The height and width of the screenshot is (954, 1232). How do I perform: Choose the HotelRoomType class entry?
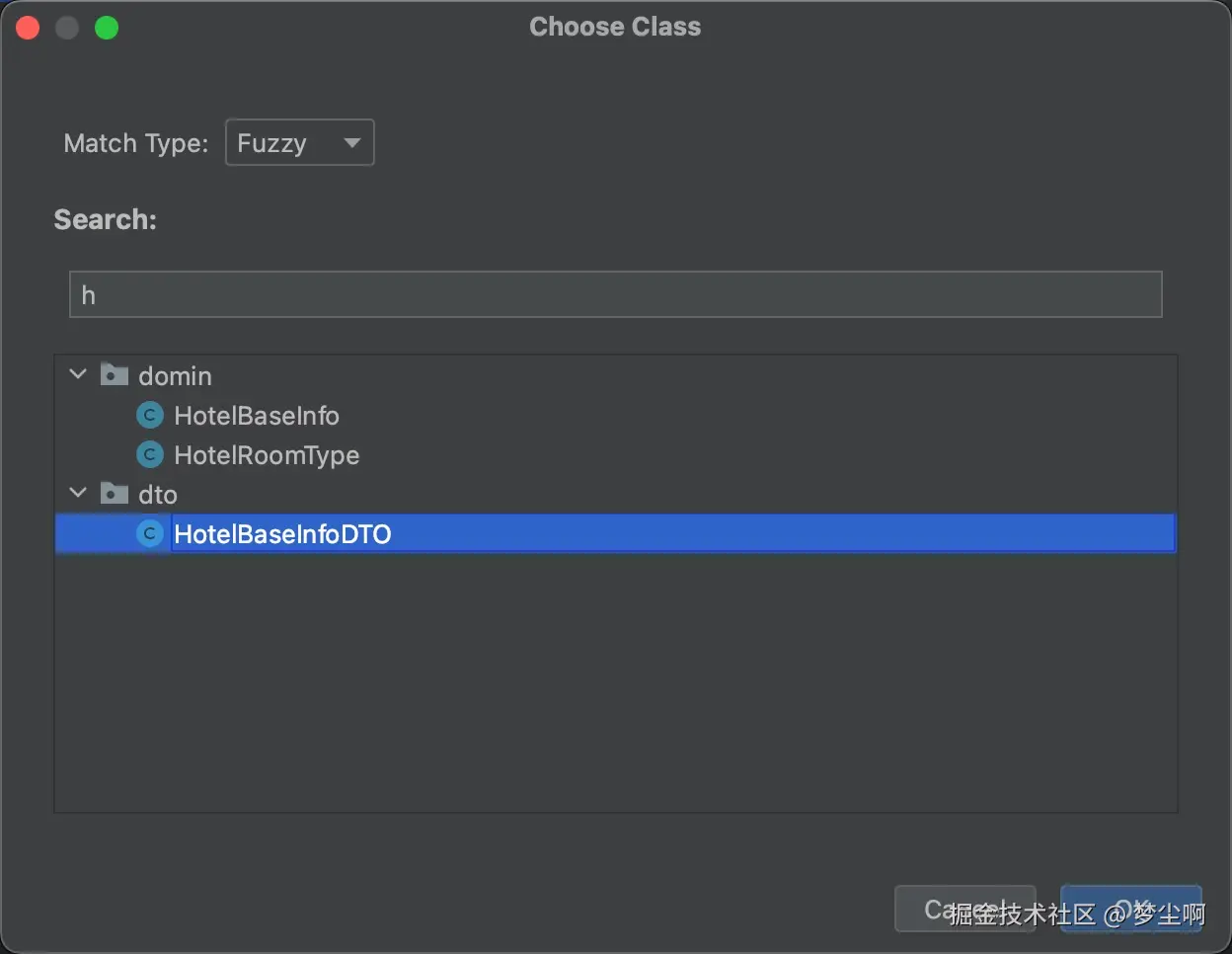coord(267,455)
